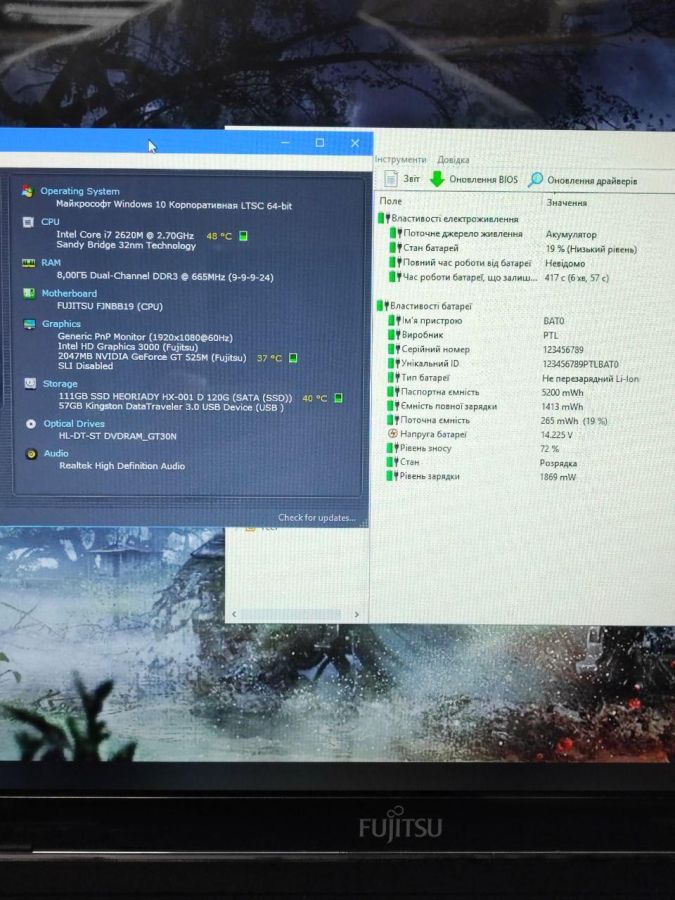
Task: Click the 14.225 V value
Action: point(556,435)
